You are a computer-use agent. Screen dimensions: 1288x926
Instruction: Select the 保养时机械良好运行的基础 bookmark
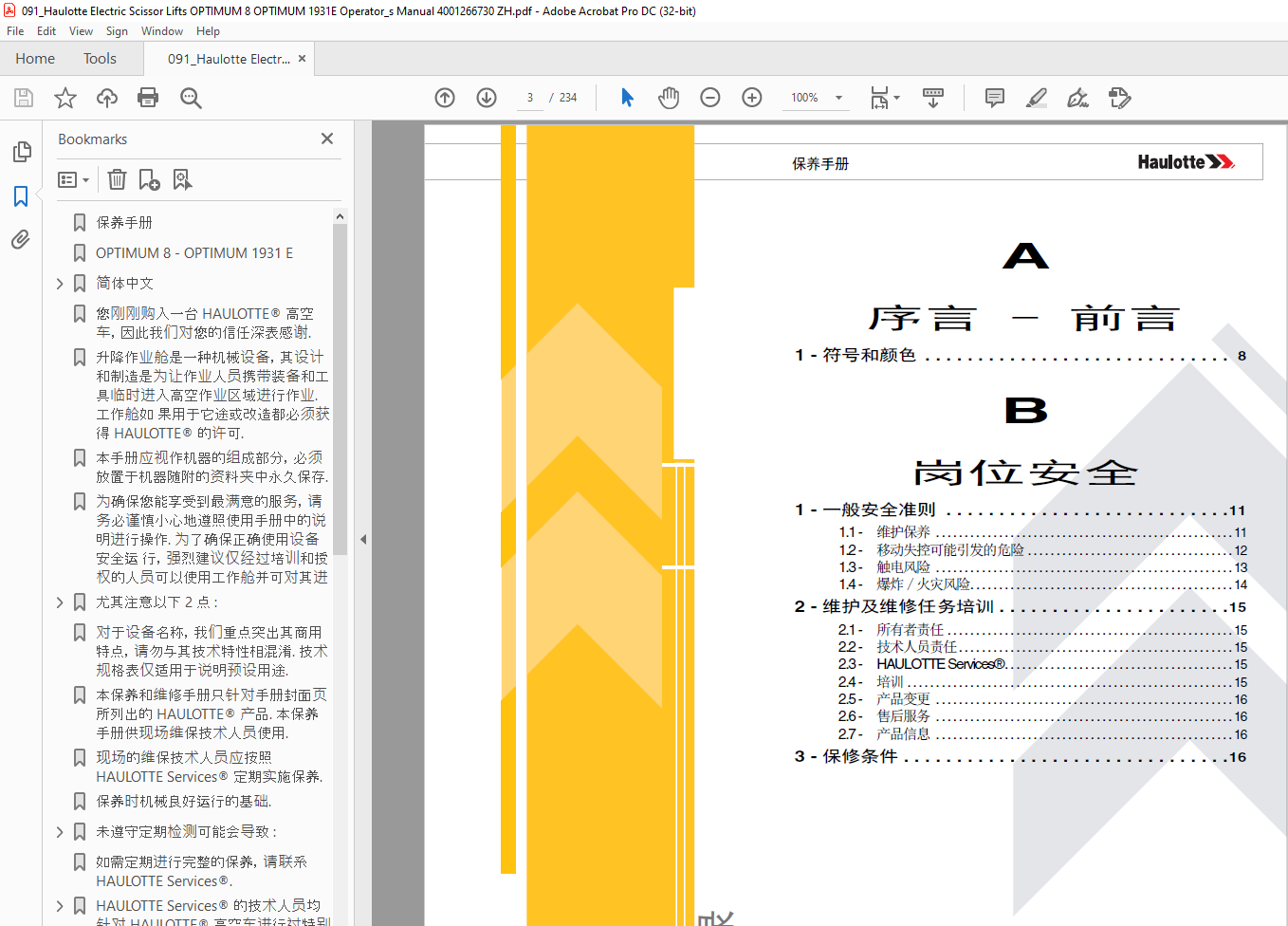184,802
